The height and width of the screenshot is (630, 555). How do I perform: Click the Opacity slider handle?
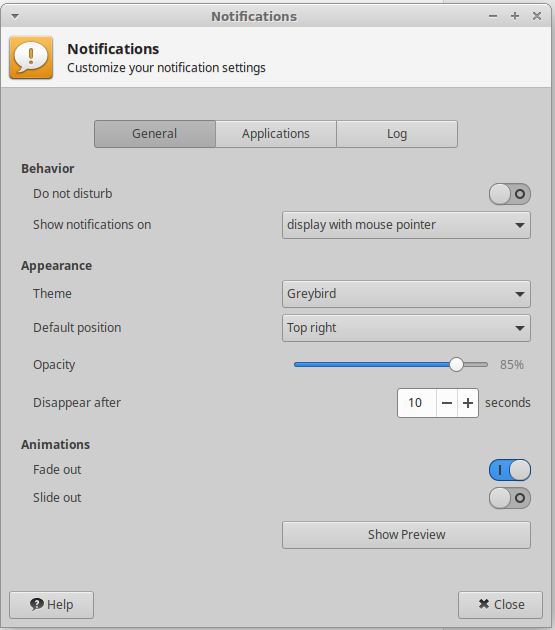pyautogui.click(x=456, y=365)
